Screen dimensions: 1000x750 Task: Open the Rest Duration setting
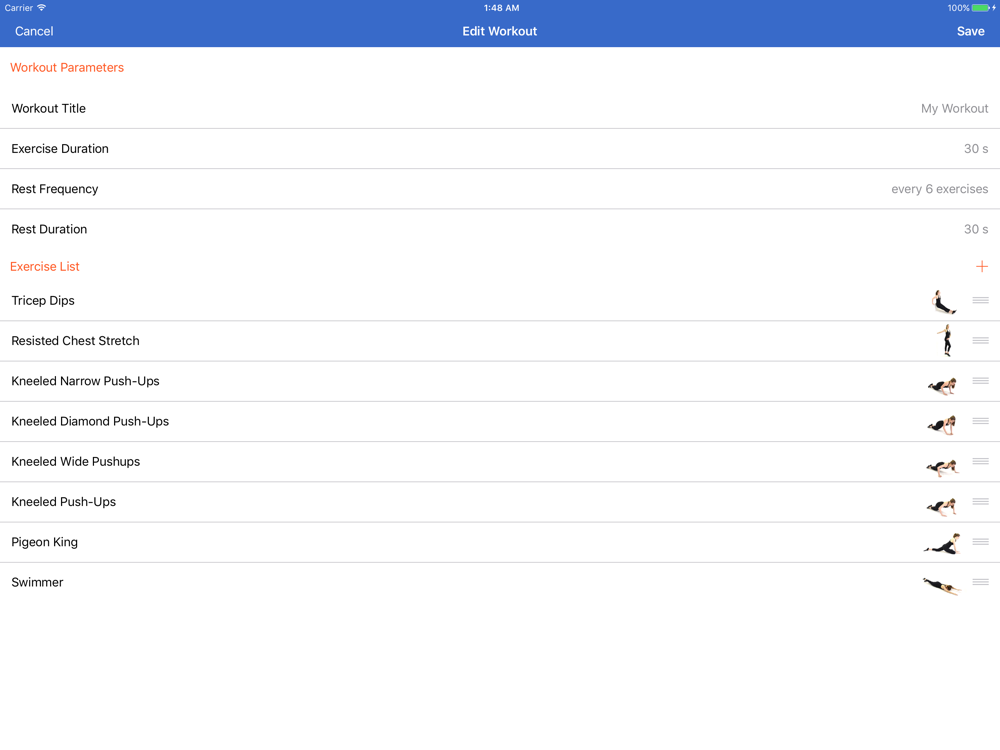pyautogui.click(x=500, y=229)
